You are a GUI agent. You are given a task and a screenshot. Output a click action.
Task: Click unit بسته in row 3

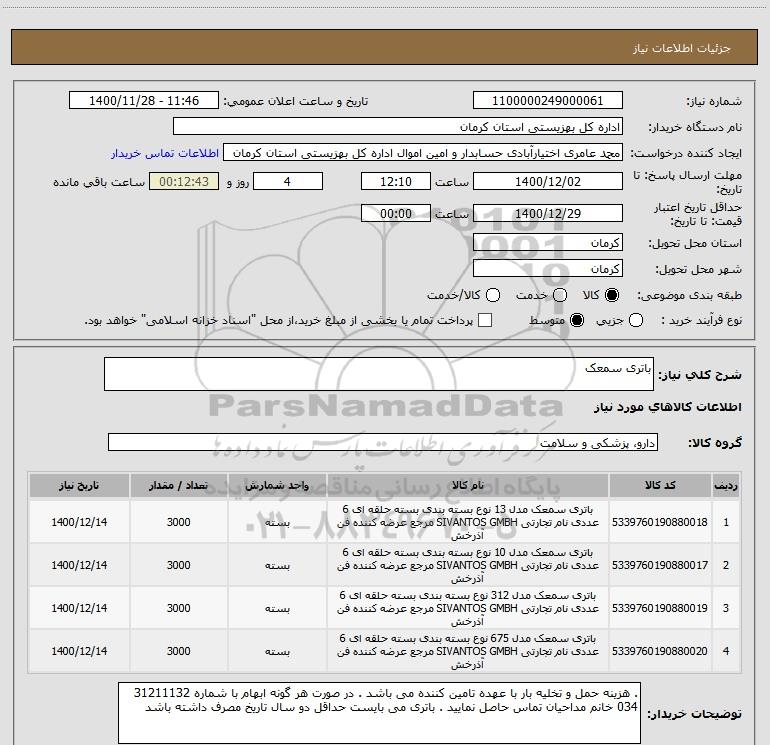coord(277,608)
